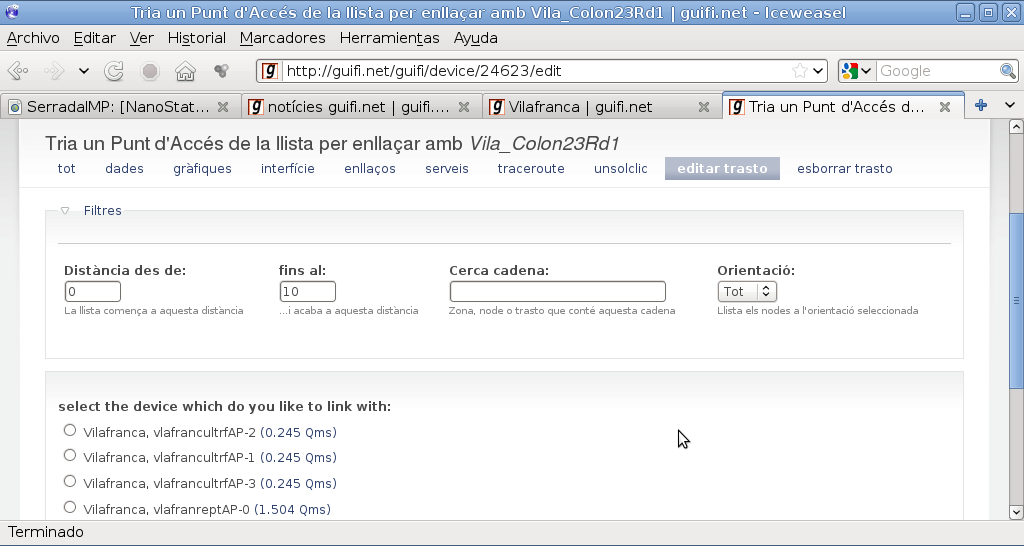Select the vlafrancultrfAP-1 radio button

coord(70,456)
